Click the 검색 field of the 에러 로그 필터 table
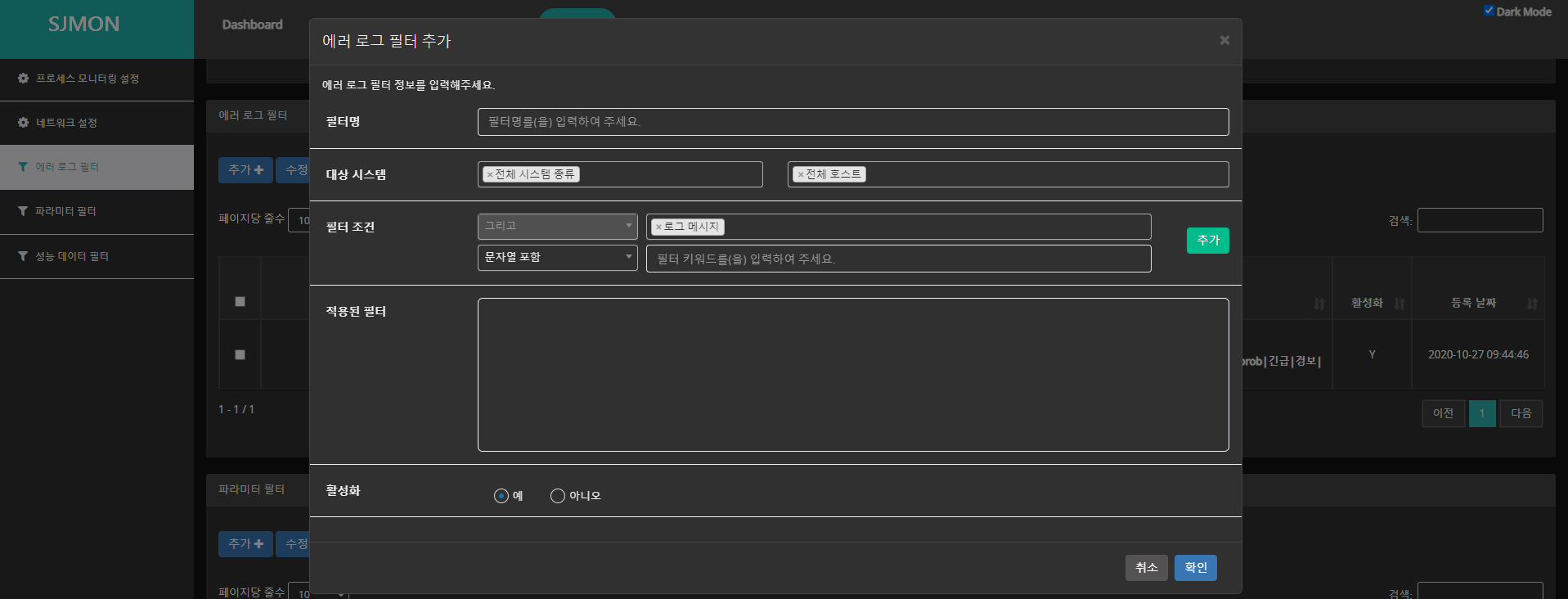 (x=1480, y=220)
